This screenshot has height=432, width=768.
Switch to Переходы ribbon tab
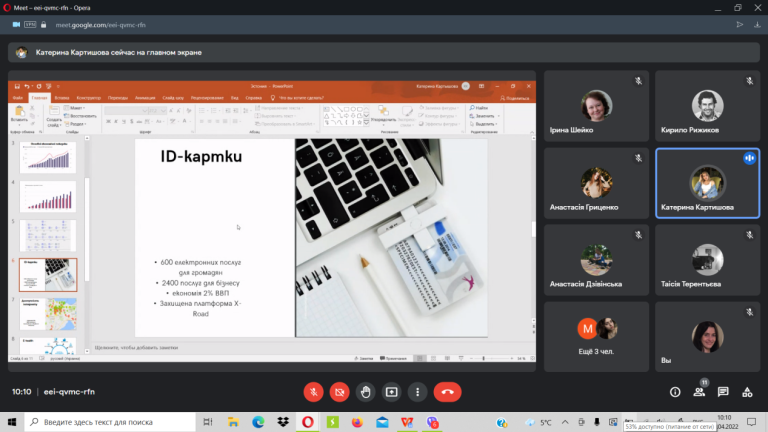click(x=118, y=98)
